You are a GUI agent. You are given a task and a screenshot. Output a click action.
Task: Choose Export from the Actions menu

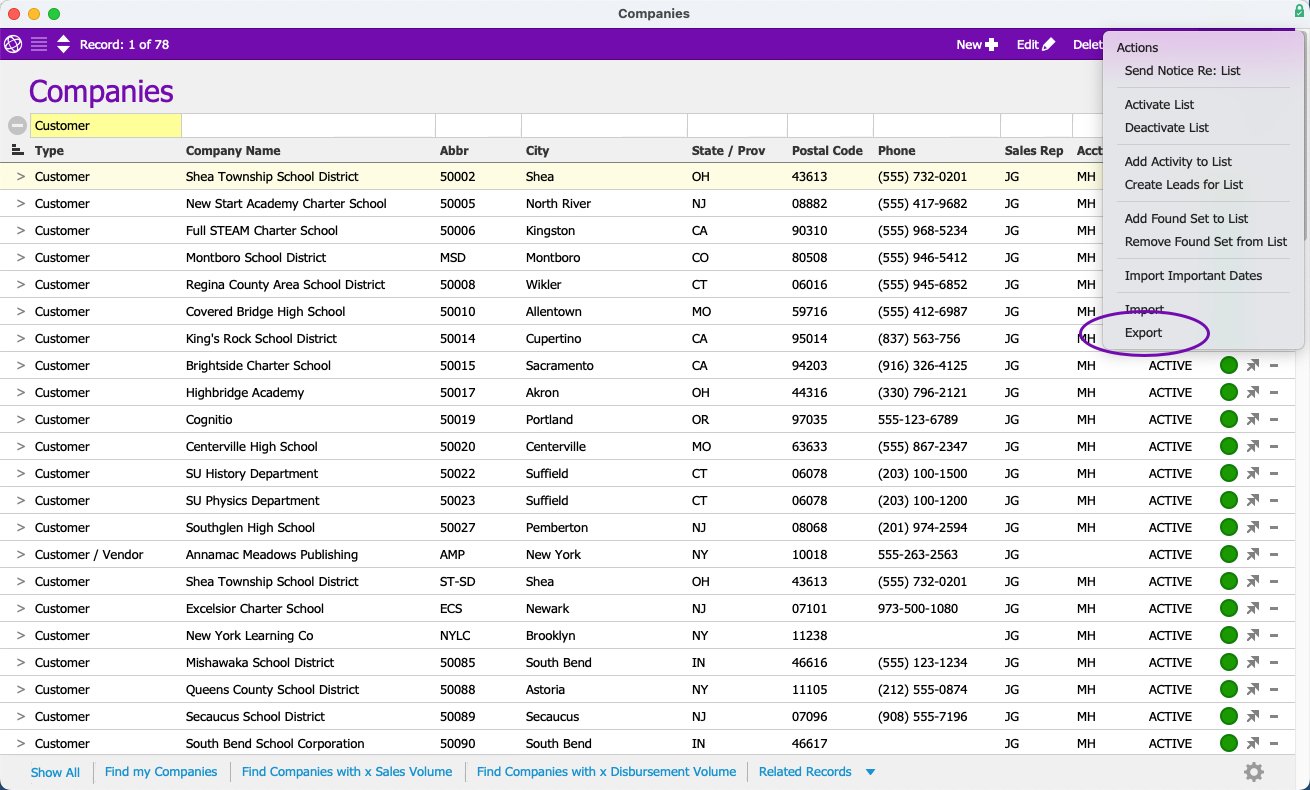coord(1143,333)
